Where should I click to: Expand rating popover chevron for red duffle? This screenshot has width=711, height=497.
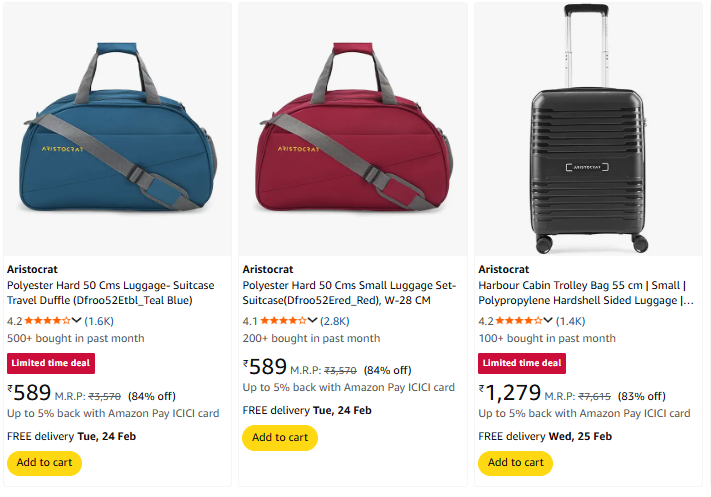tap(314, 321)
